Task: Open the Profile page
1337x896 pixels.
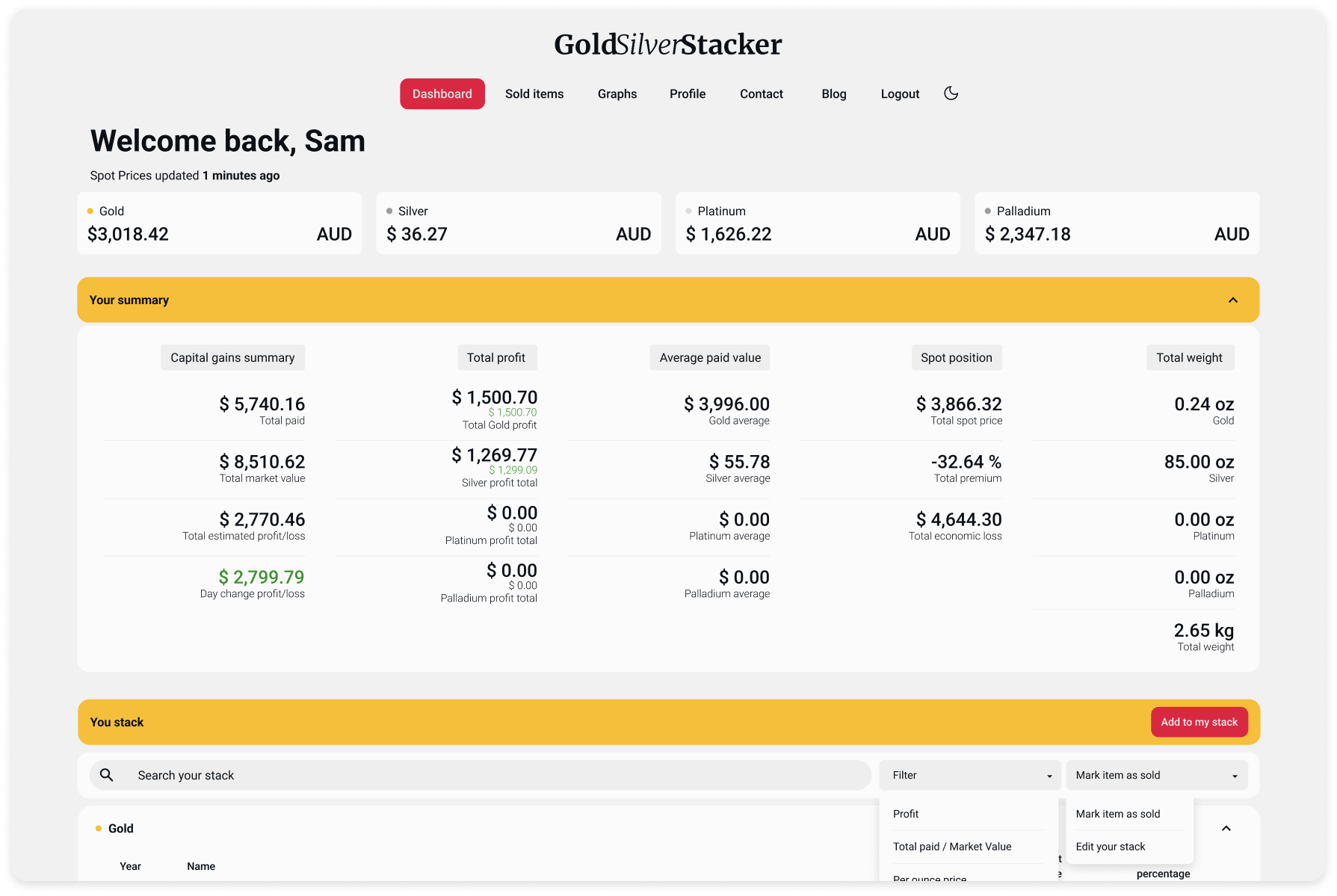Action: pyautogui.click(x=687, y=94)
